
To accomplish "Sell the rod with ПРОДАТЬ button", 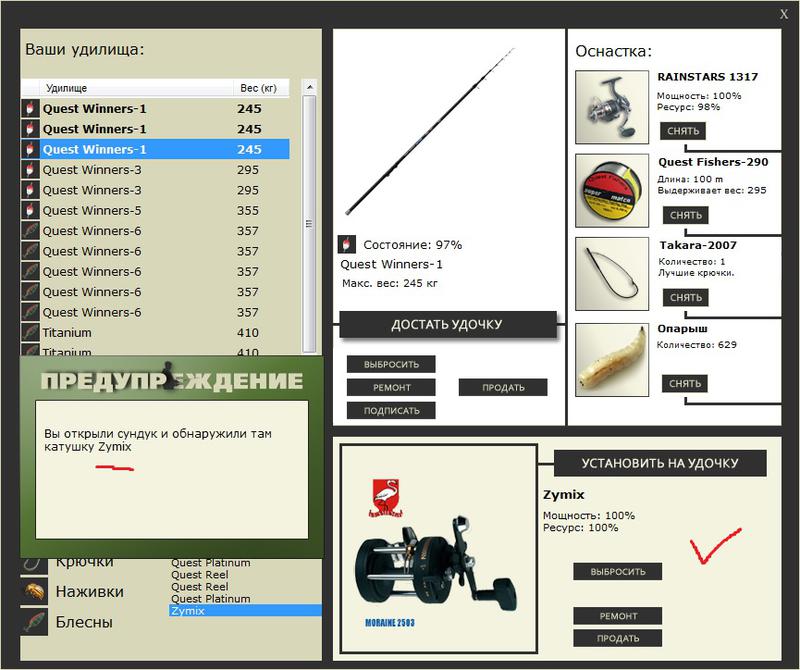I will [x=503, y=387].
